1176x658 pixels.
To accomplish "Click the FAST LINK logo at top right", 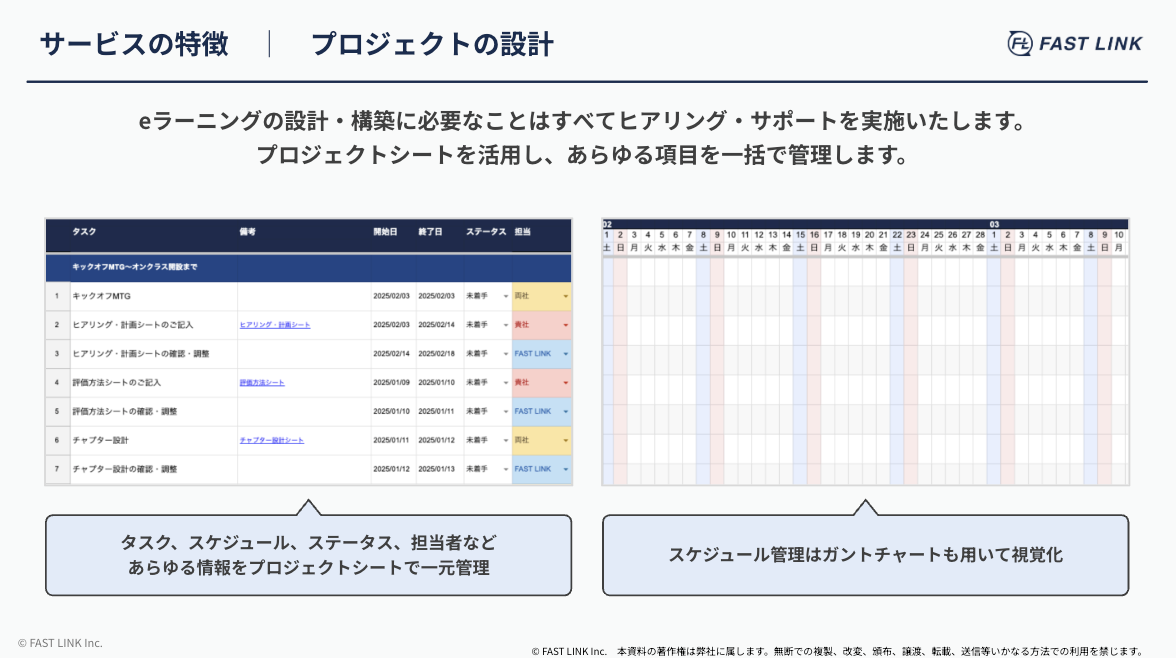I will pyautogui.click(x=1075, y=44).
